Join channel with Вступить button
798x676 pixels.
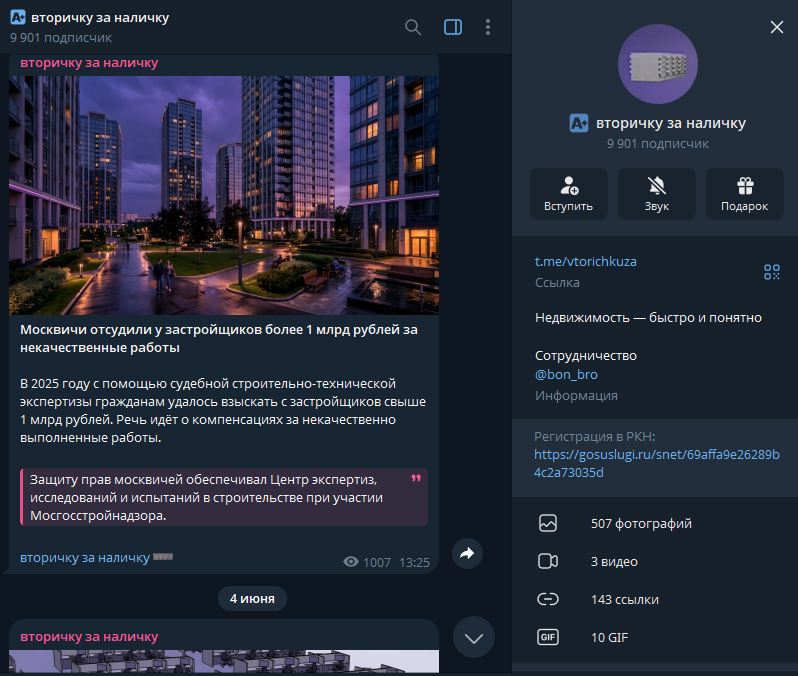pos(568,194)
